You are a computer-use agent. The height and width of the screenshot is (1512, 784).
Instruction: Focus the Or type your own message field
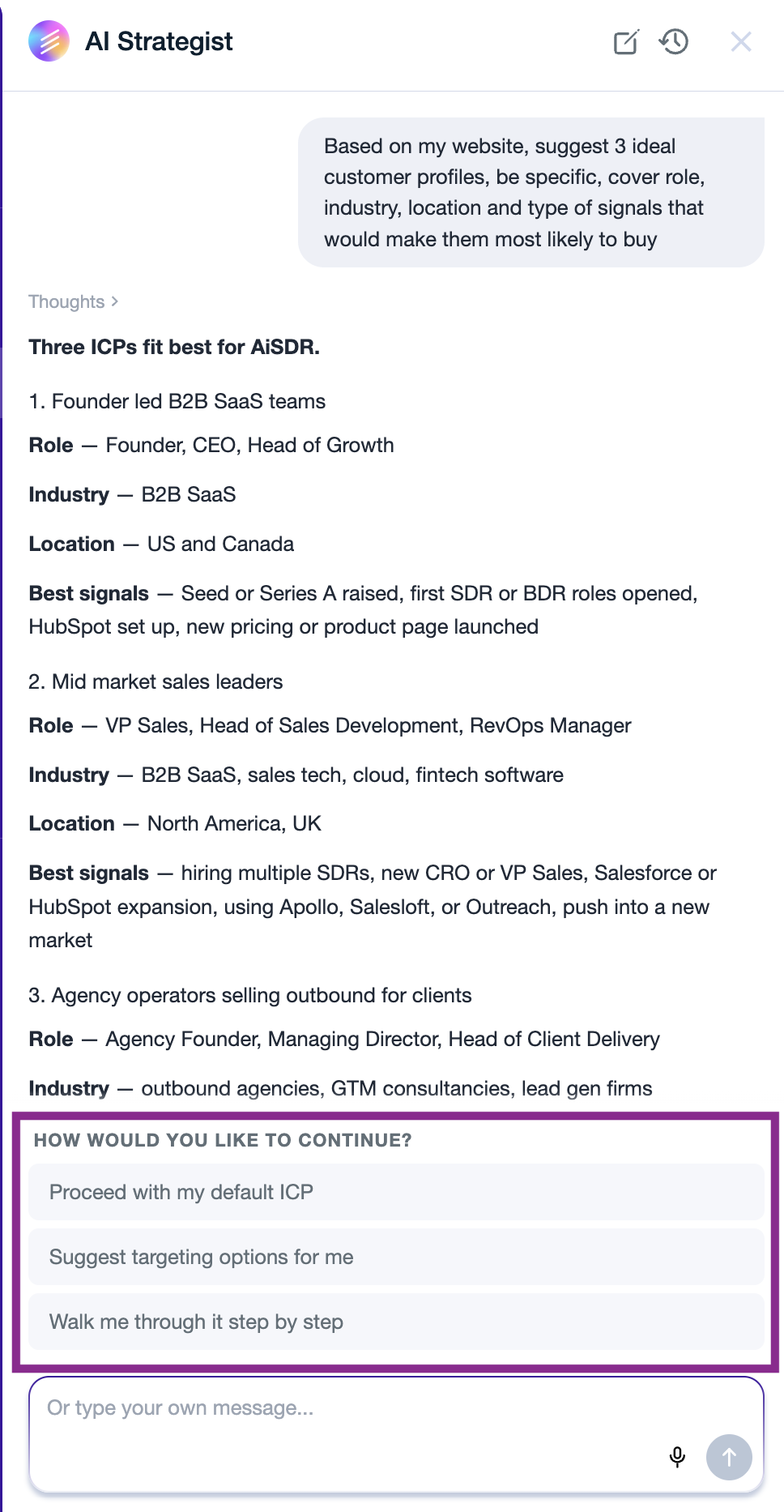[x=396, y=1434]
